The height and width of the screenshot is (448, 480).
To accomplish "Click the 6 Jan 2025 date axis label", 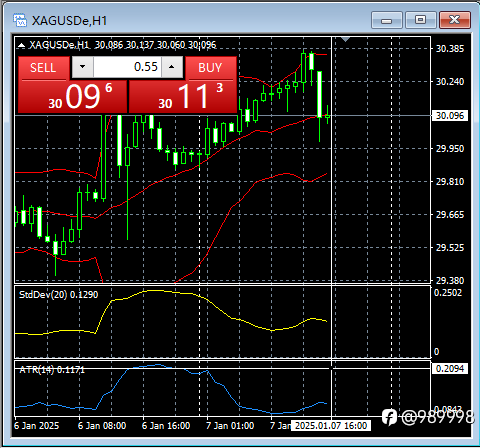I will (x=37, y=426).
